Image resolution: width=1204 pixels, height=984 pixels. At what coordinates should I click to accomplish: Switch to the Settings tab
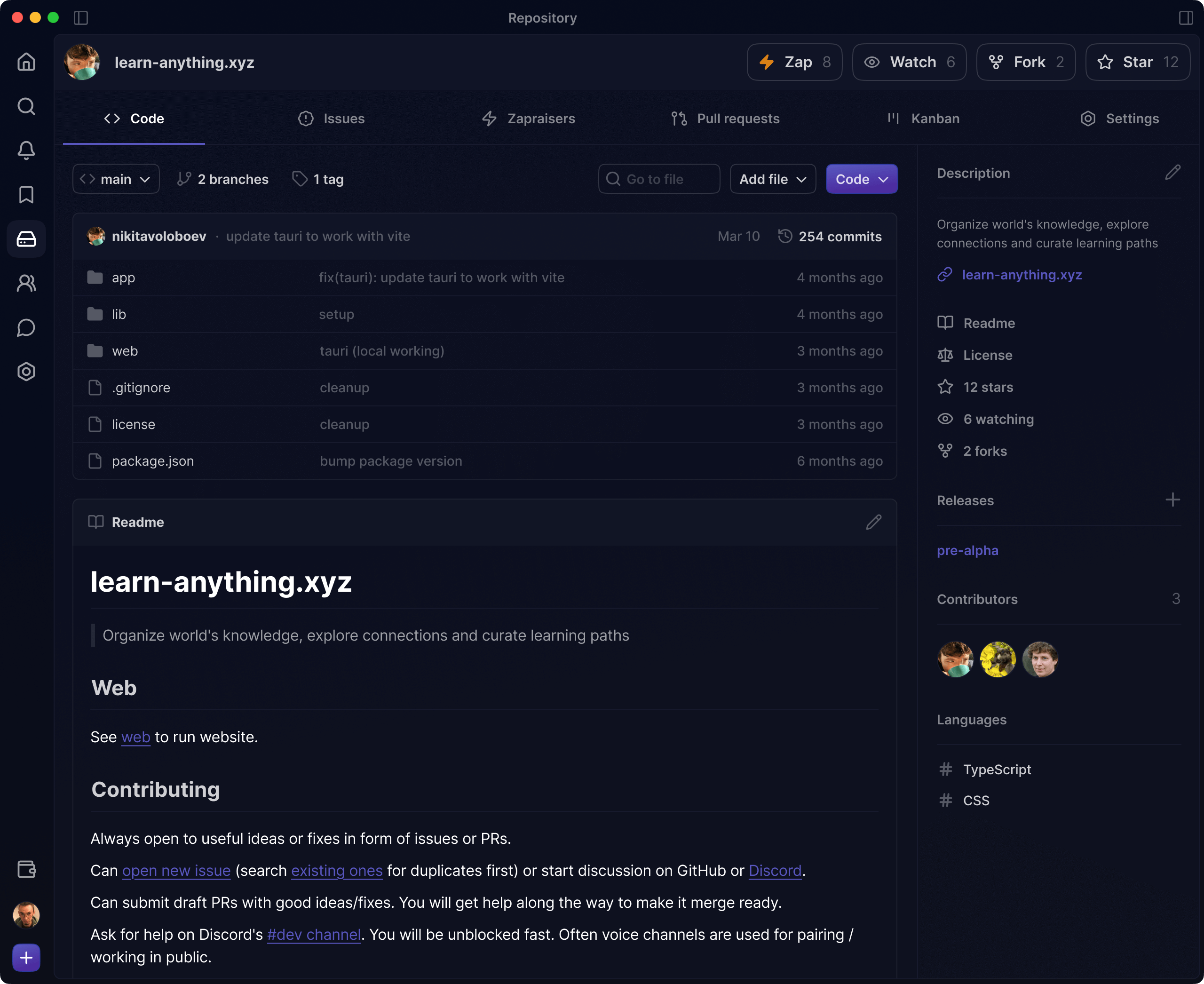tap(1119, 119)
